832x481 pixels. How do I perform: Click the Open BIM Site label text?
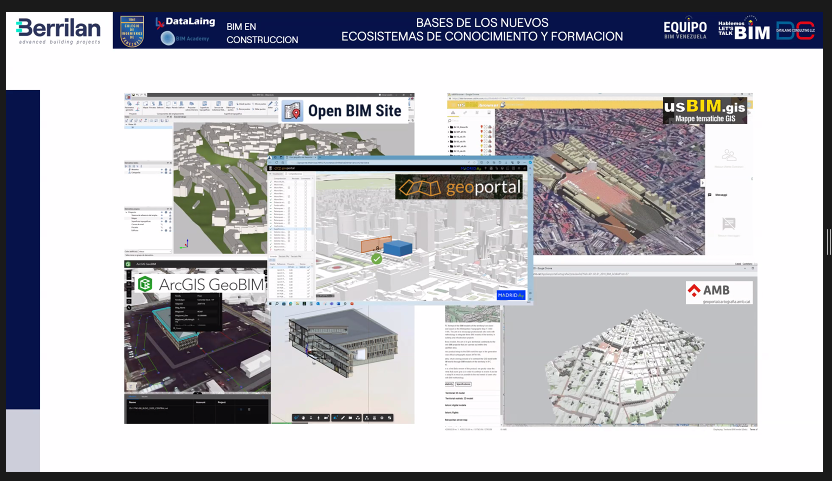click(354, 111)
